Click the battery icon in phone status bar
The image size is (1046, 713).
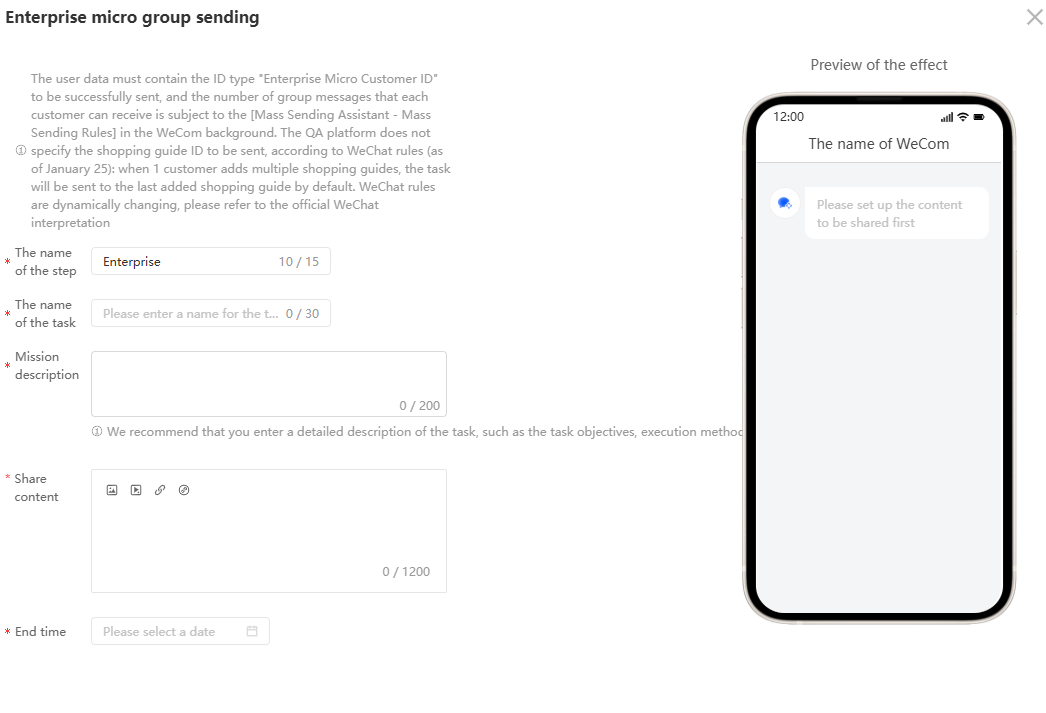pos(979,117)
